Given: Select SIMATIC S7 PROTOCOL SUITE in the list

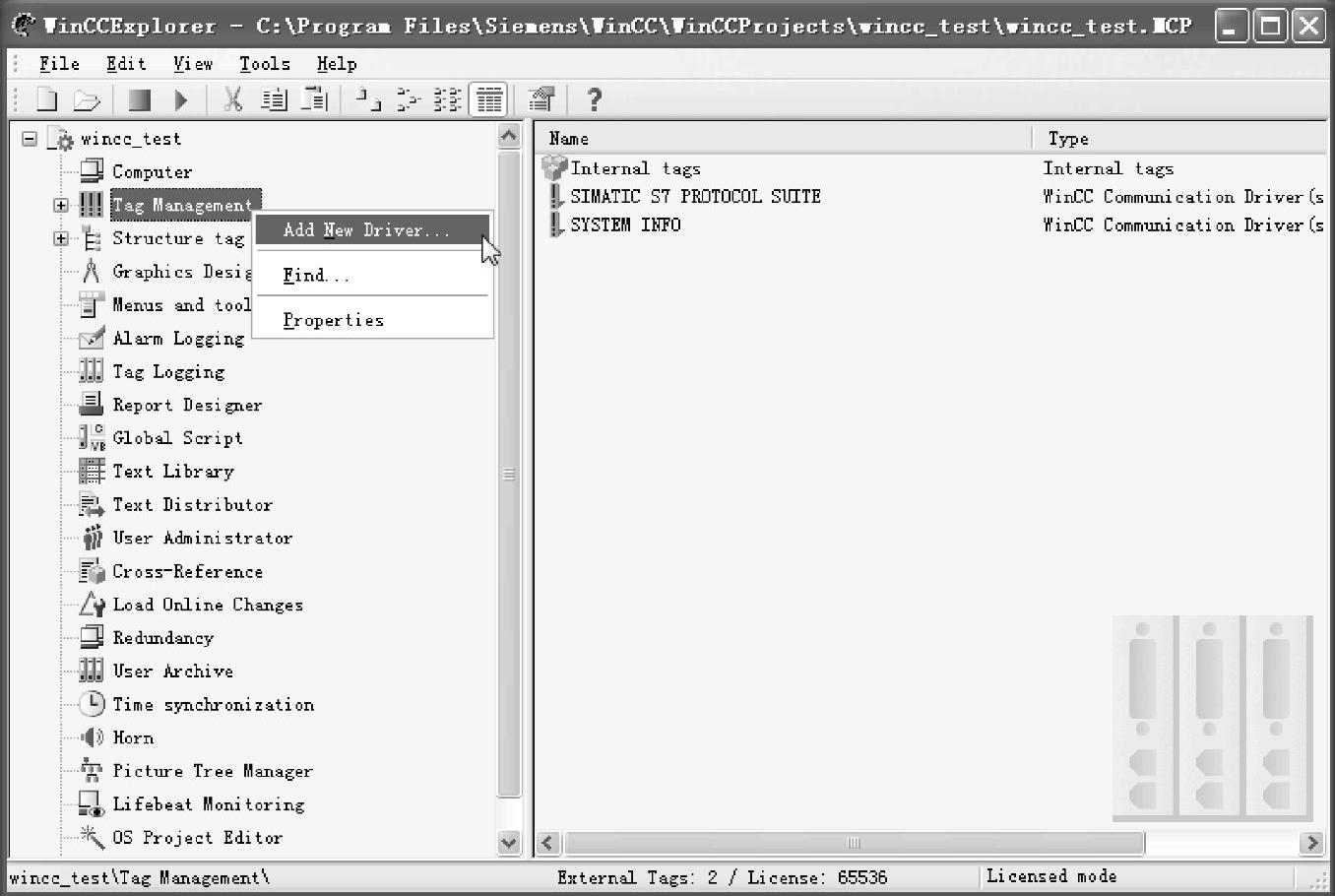Looking at the screenshot, I should point(695,197).
